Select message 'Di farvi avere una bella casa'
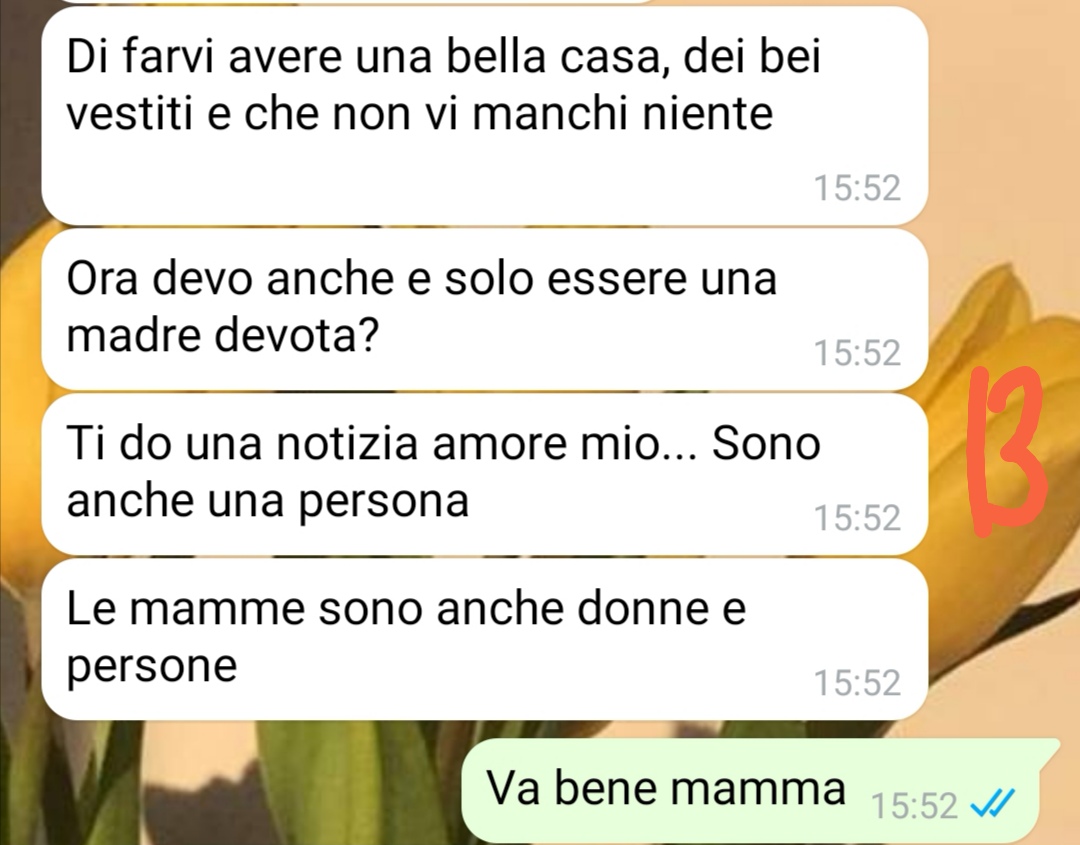The height and width of the screenshot is (845, 1080). [x=484, y=116]
